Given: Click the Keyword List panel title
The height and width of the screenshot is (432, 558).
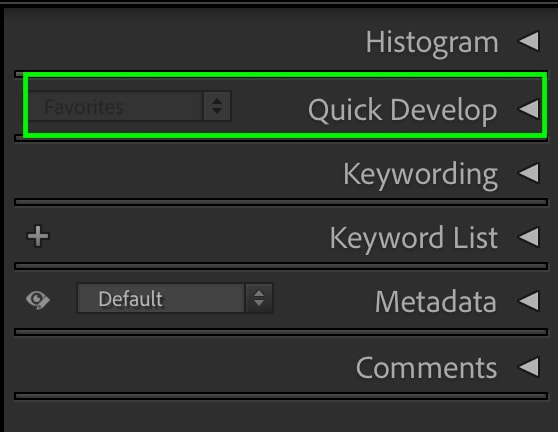Looking at the screenshot, I should pos(414,238).
